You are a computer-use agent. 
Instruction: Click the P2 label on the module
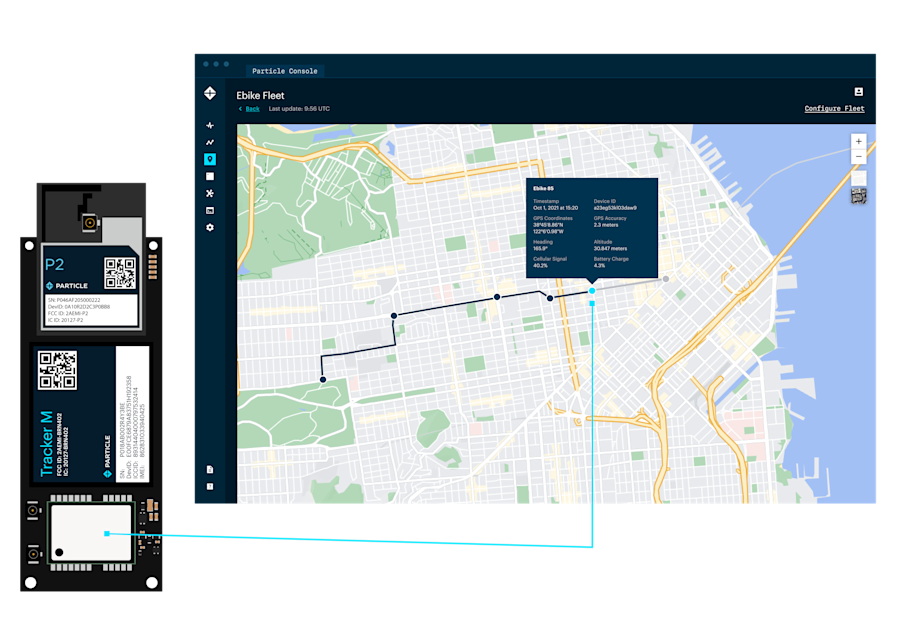(x=55, y=265)
